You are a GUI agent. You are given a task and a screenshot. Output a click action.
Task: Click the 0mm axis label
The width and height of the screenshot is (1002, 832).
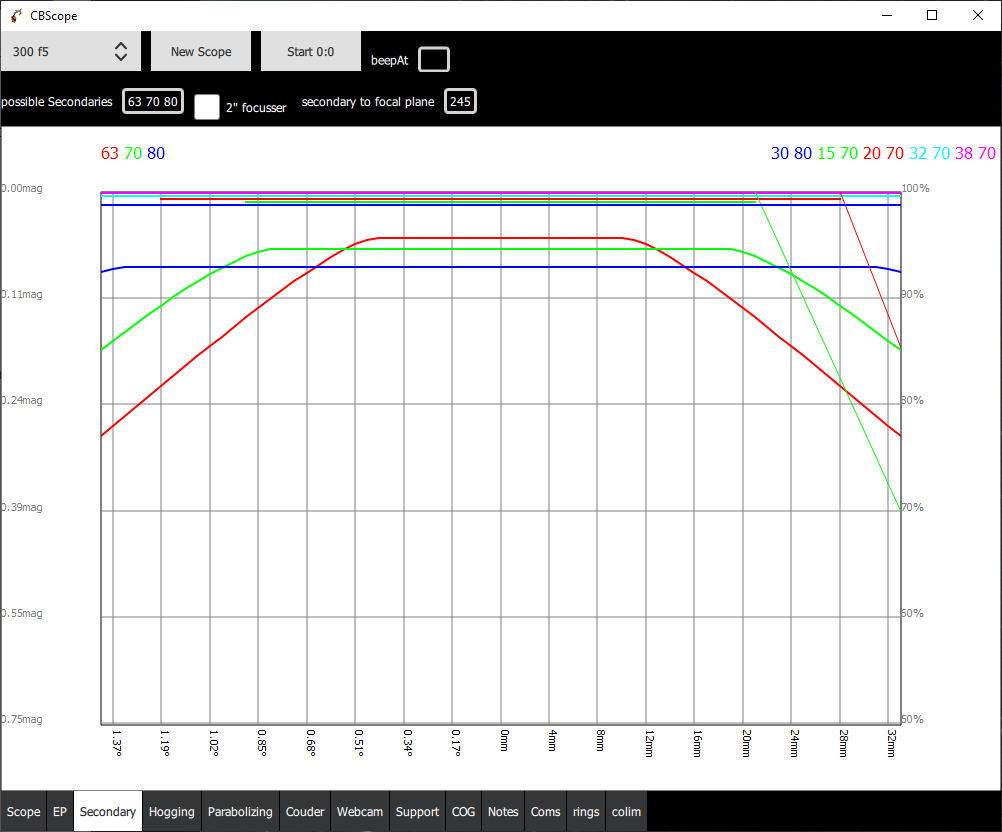[x=504, y=740]
